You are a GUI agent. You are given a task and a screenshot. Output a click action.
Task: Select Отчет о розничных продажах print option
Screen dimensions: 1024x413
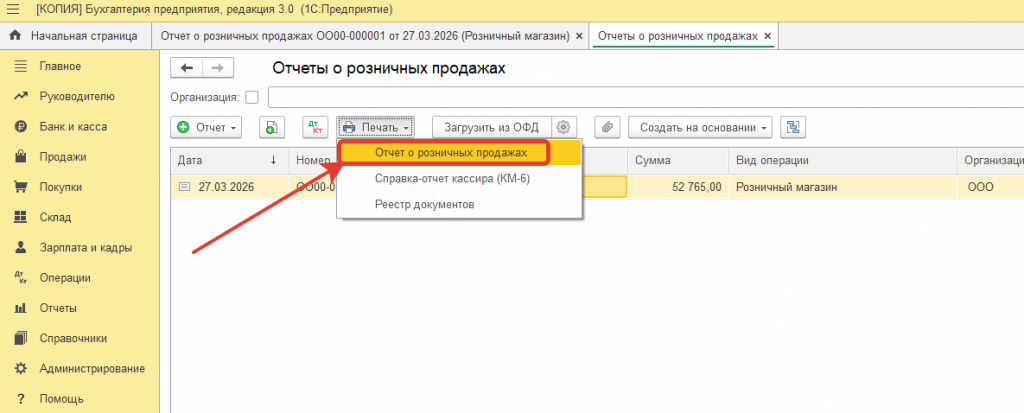[460, 153]
